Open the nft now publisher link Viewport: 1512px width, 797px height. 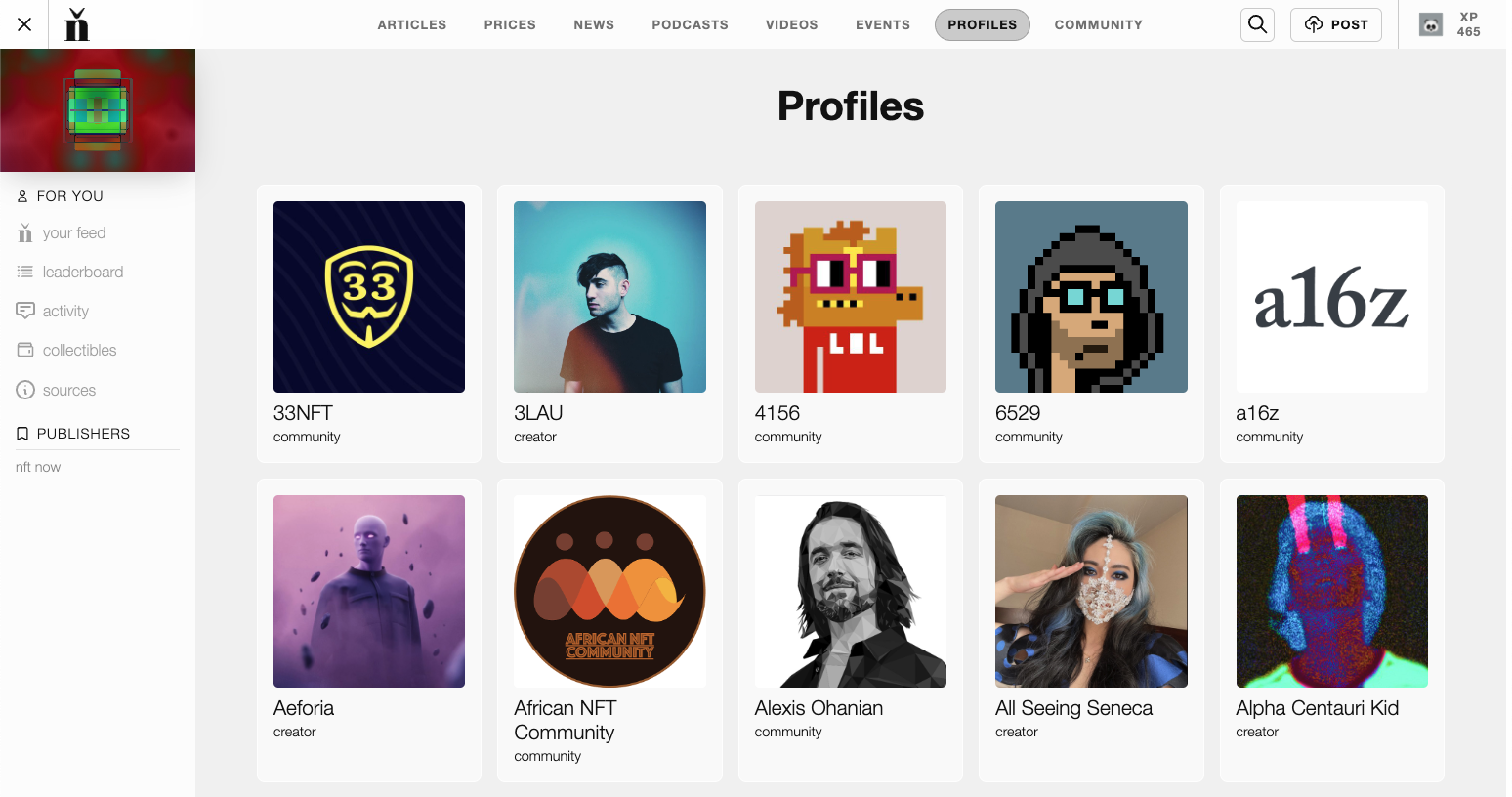(x=38, y=467)
